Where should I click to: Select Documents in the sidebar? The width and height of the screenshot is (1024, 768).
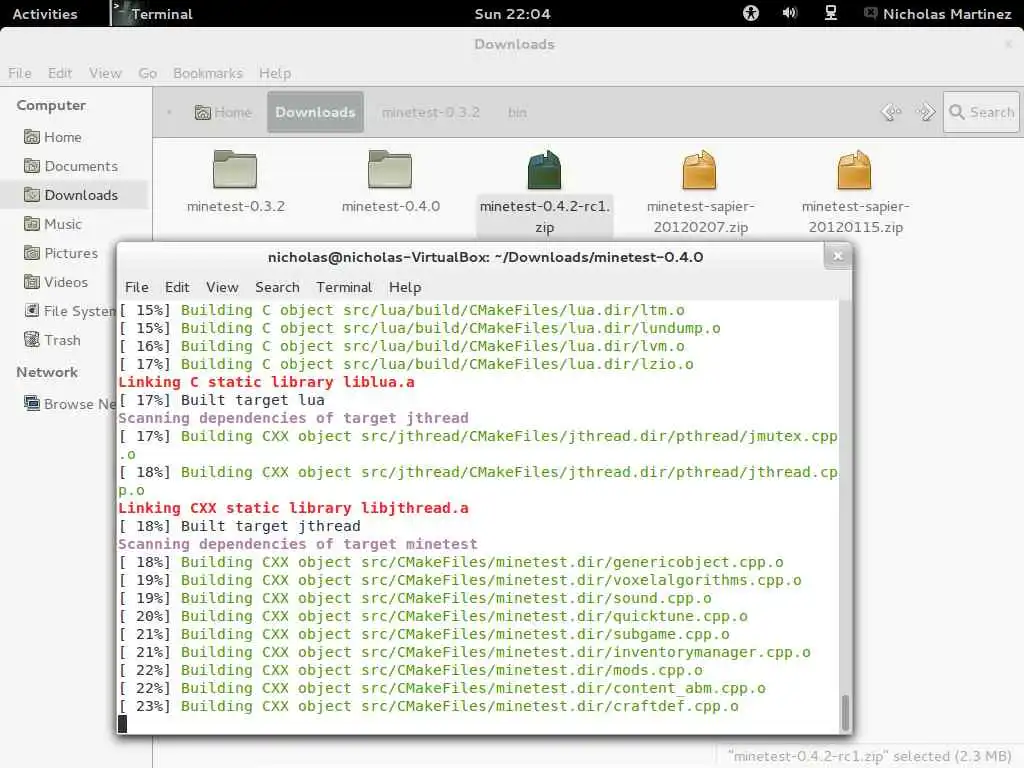click(75, 166)
